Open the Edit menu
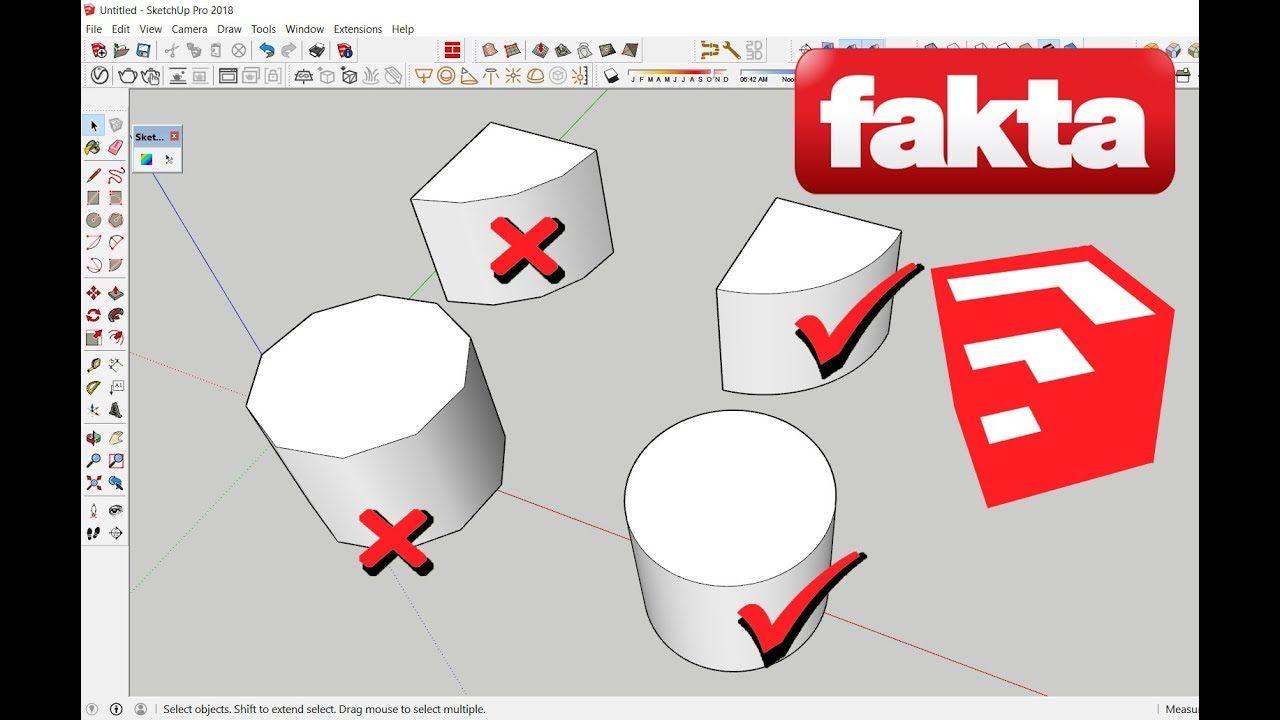Viewport: 1280px width, 720px height. (x=121, y=29)
